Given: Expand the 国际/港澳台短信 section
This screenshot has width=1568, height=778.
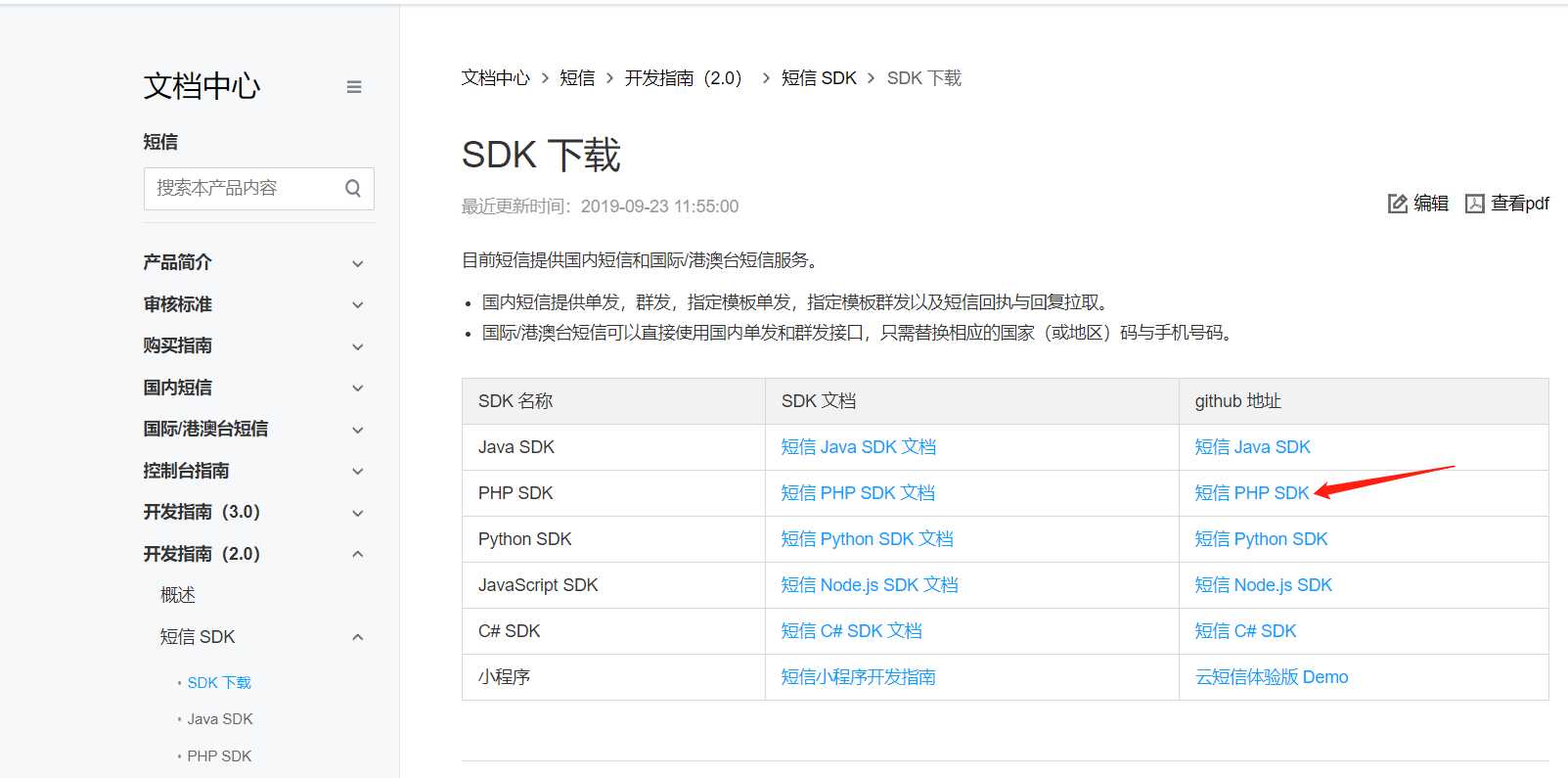Looking at the screenshot, I should (358, 431).
